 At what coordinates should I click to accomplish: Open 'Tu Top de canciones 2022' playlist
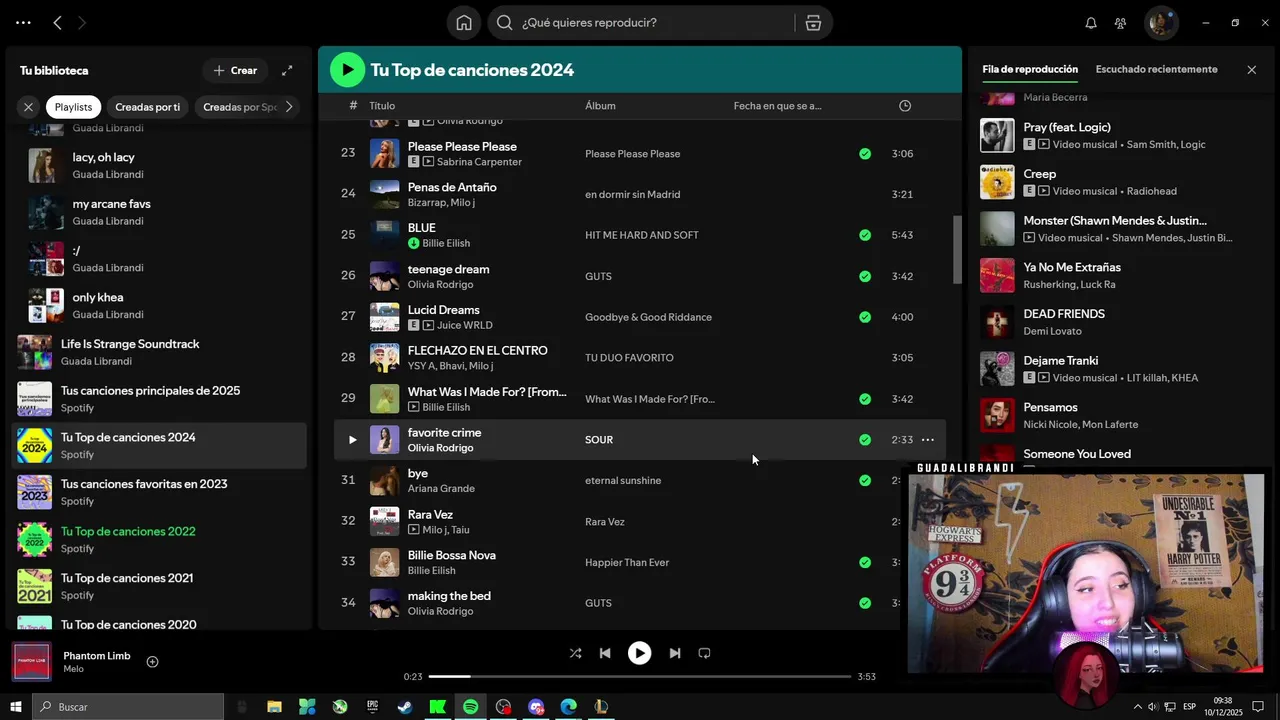click(160, 539)
